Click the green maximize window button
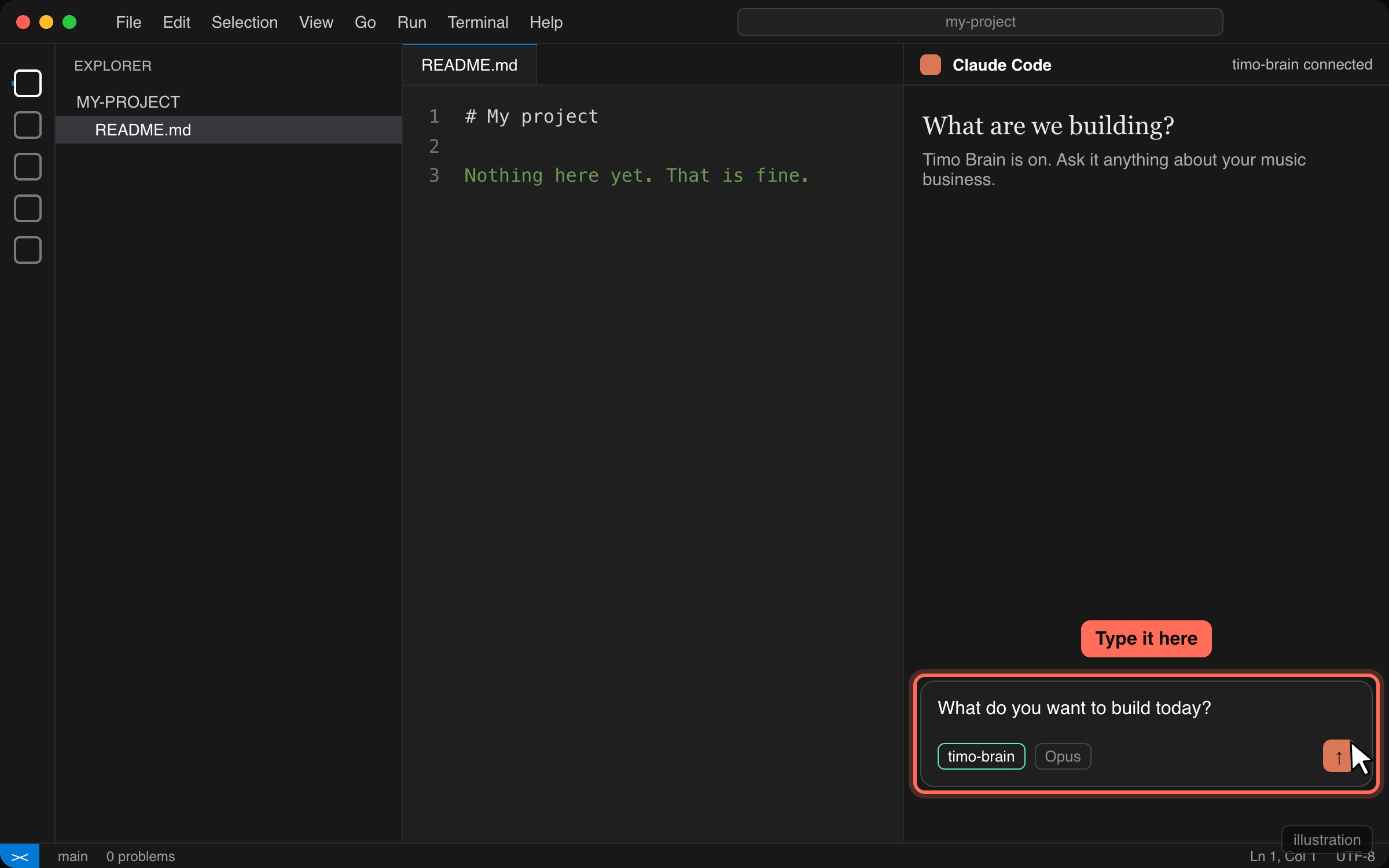The width and height of the screenshot is (1389, 868). (69, 22)
